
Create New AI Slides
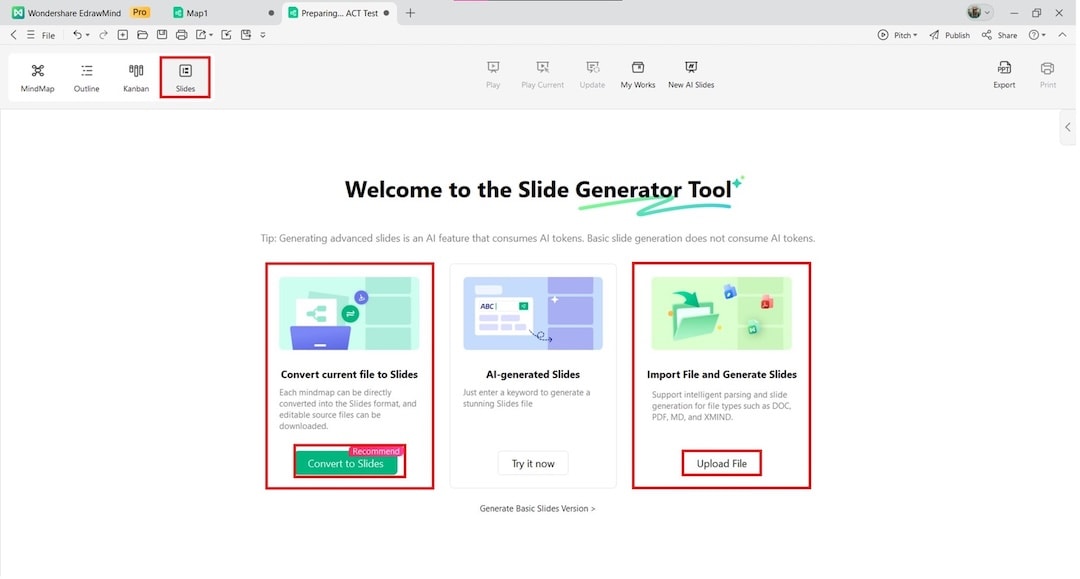691,76
